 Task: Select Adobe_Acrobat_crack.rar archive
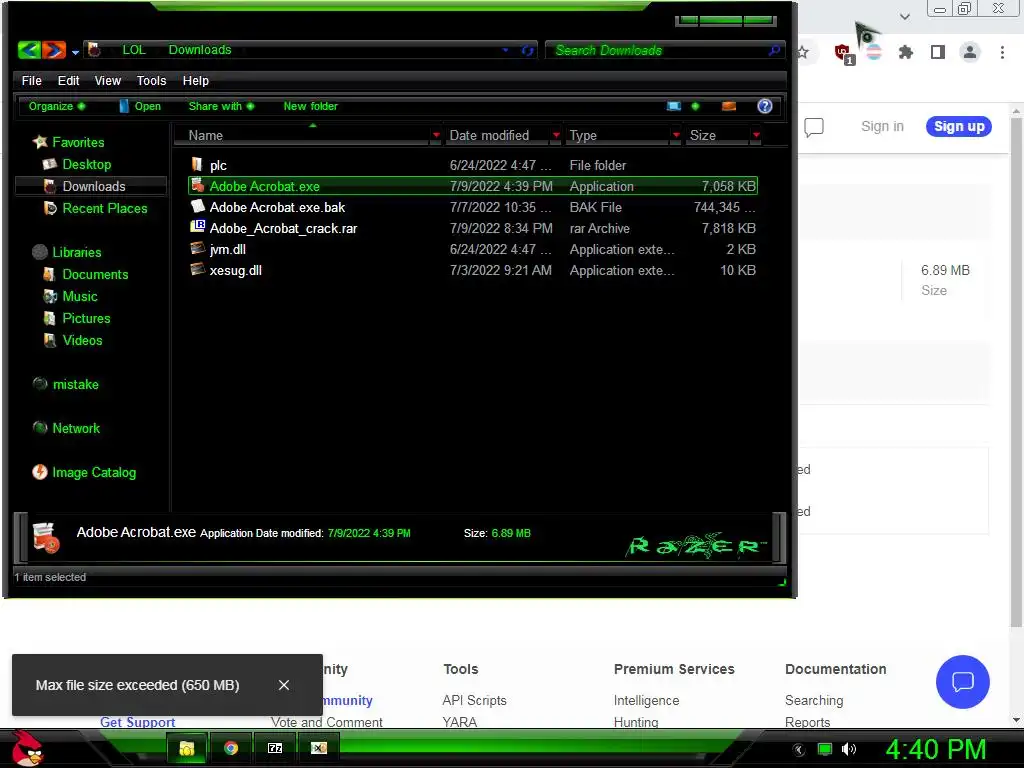473,228
